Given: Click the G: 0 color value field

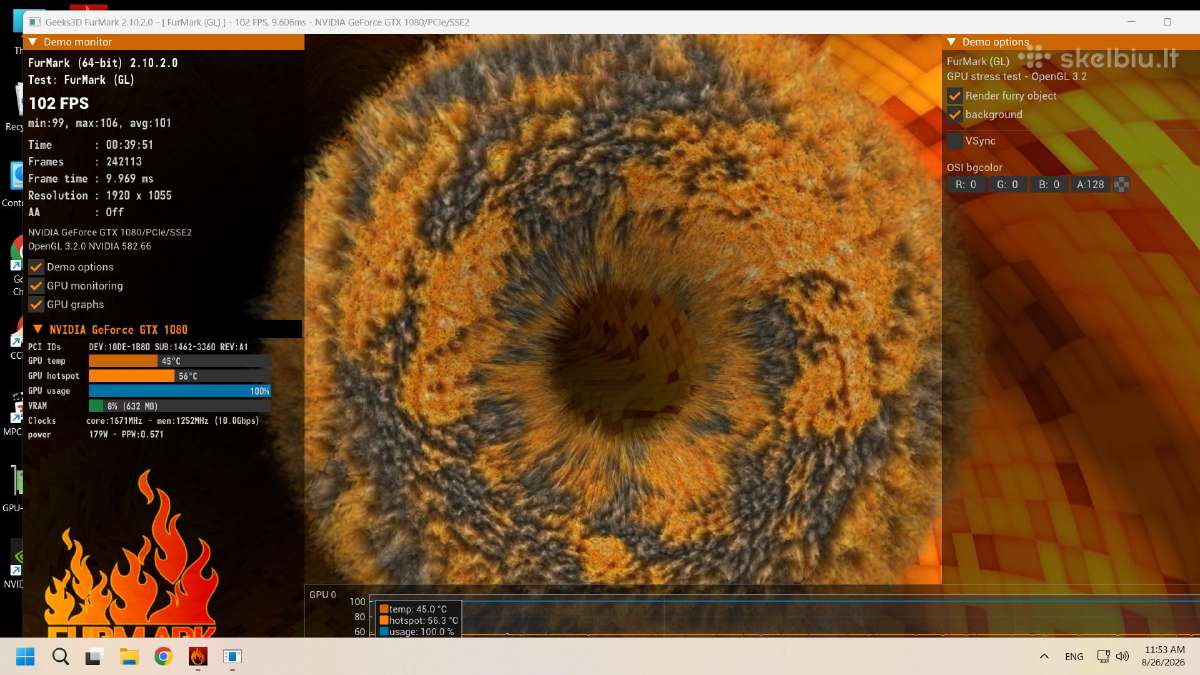Looking at the screenshot, I should coord(1008,184).
